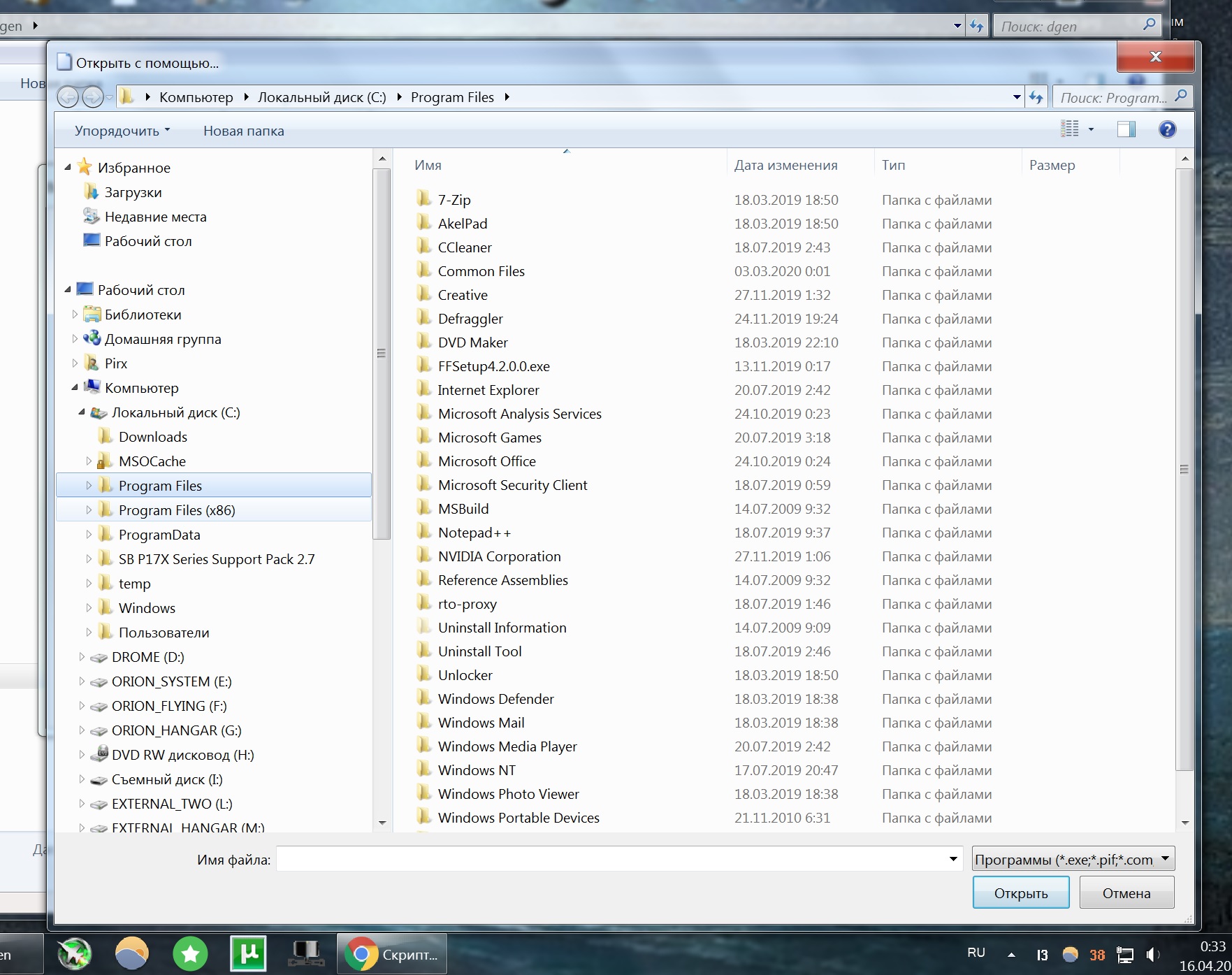Open the view options dropdown arrow
Viewport: 1232px width, 975px height.
pyautogui.click(x=1091, y=129)
